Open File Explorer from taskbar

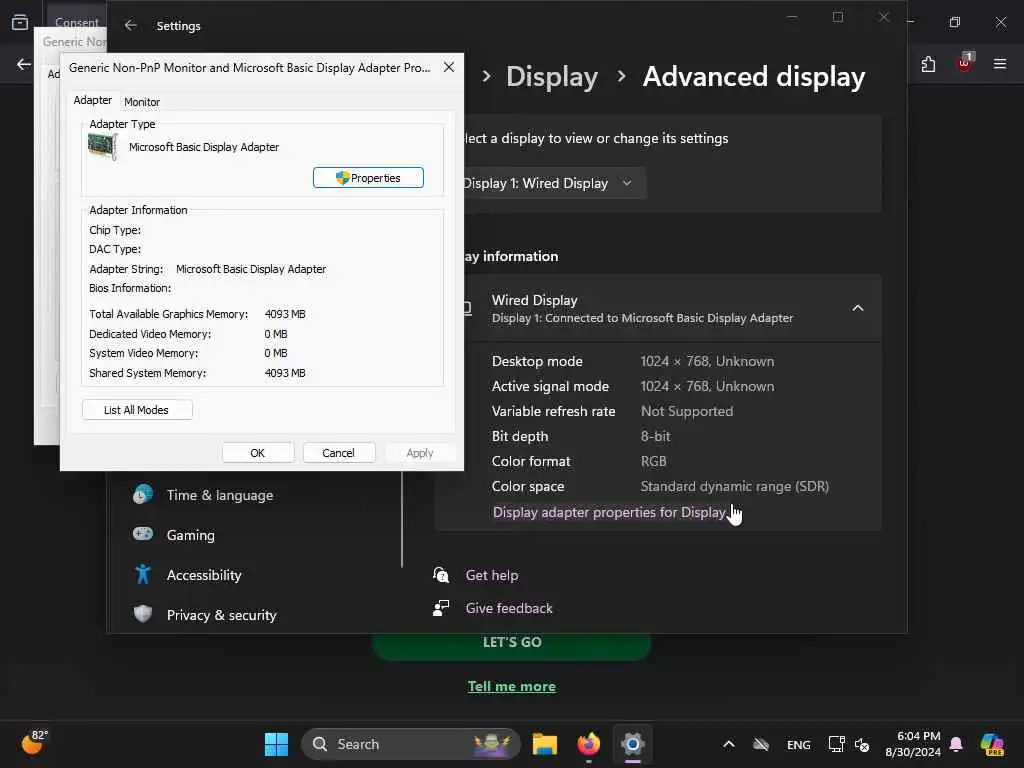point(545,744)
